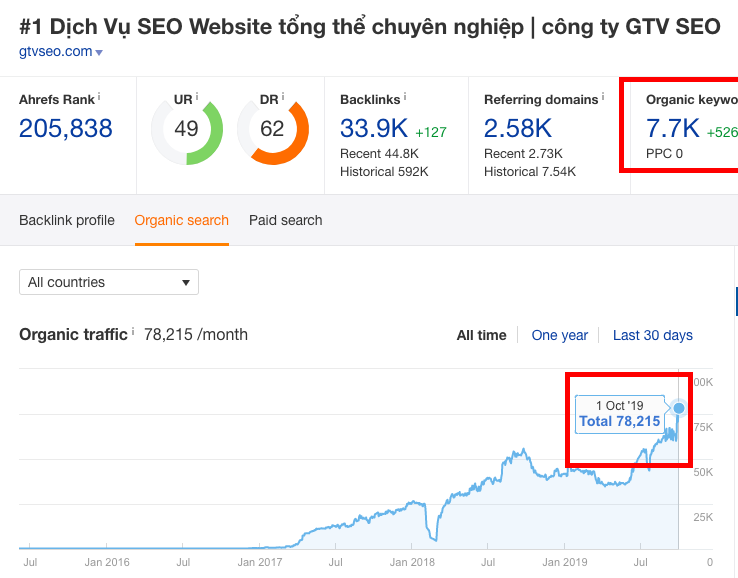The image size is (738, 578).
Task: Select the All time range
Action: [x=481, y=335]
